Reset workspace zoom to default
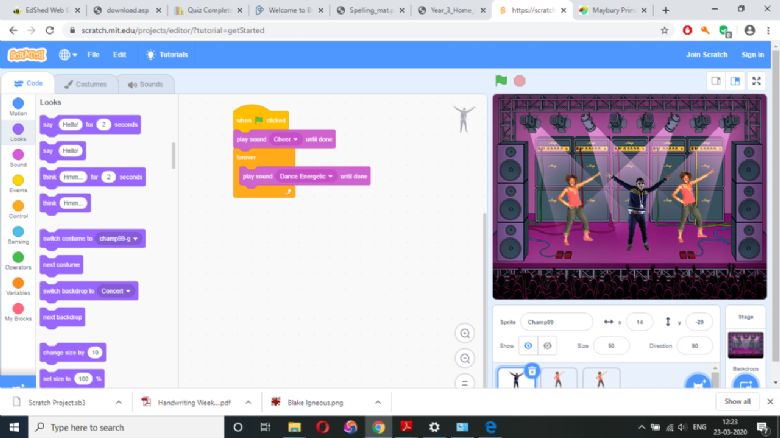 point(465,382)
